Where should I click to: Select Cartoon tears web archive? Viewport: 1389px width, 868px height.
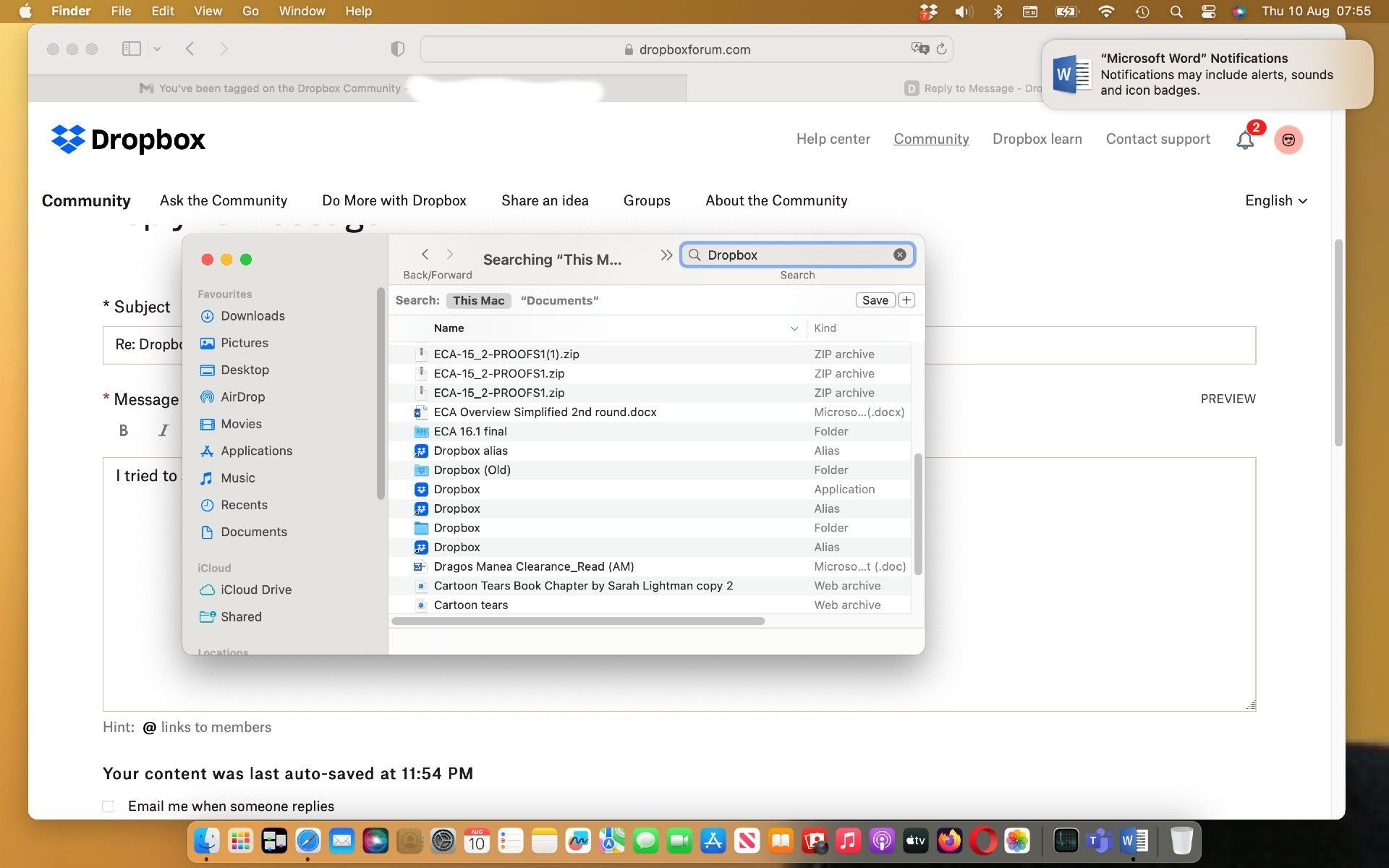click(650, 605)
